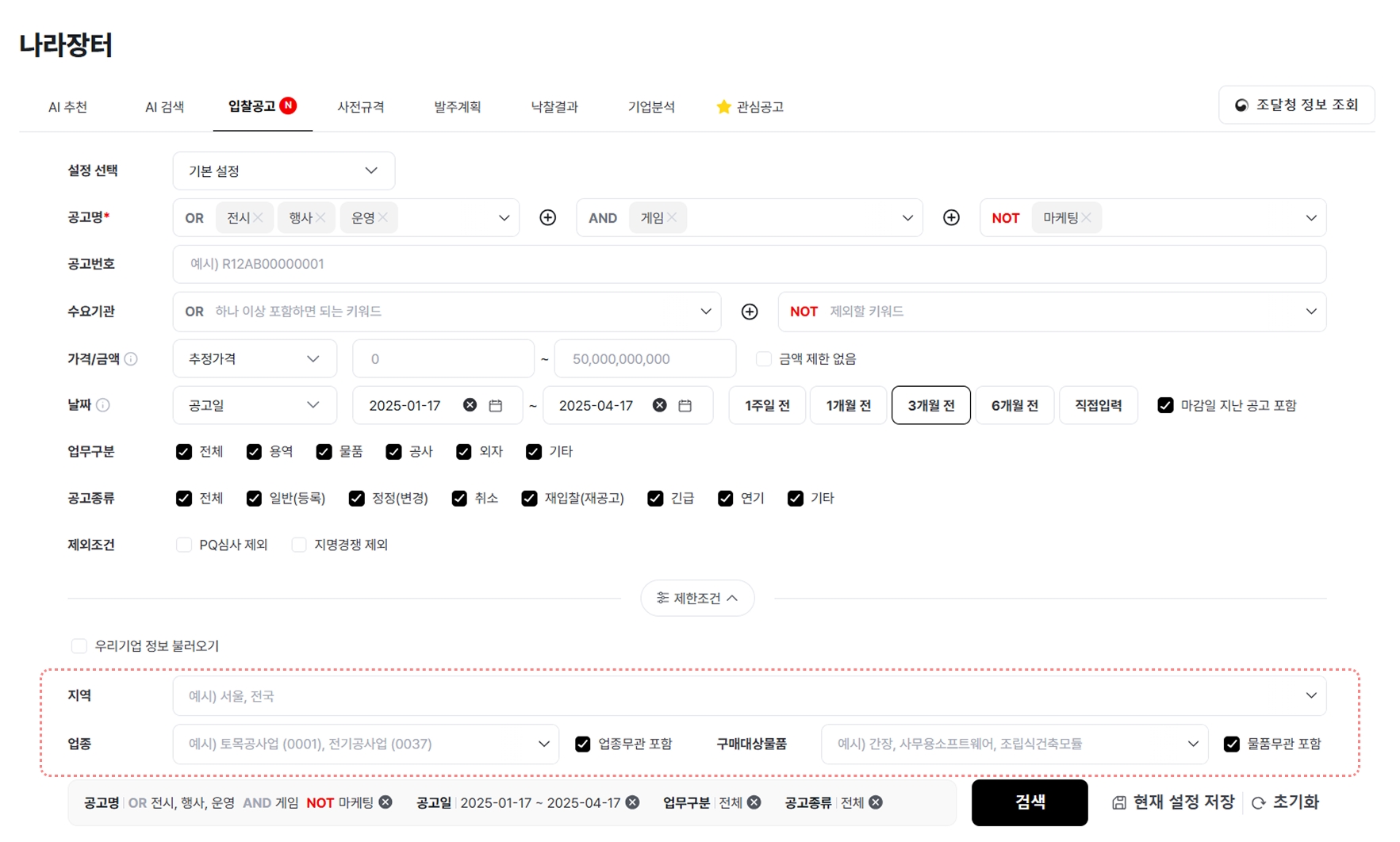Screen dimensions: 1400x842
Task: Remove 업무구분 filter chip in summary bar
Action: [x=754, y=802]
